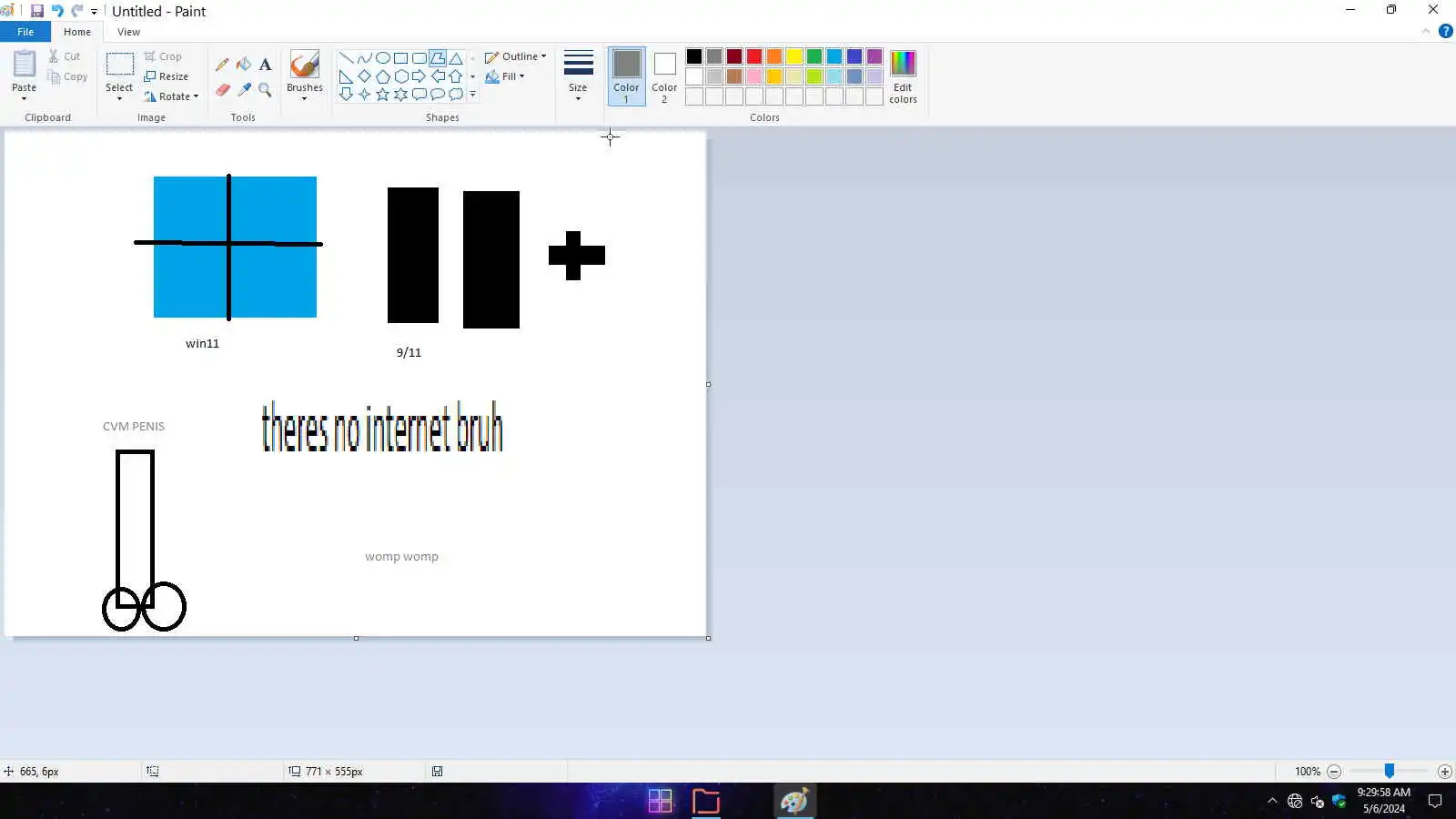1456x819 pixels.
Task: Click the Paint app icon in taskbar
Action: tap(794, 801)
